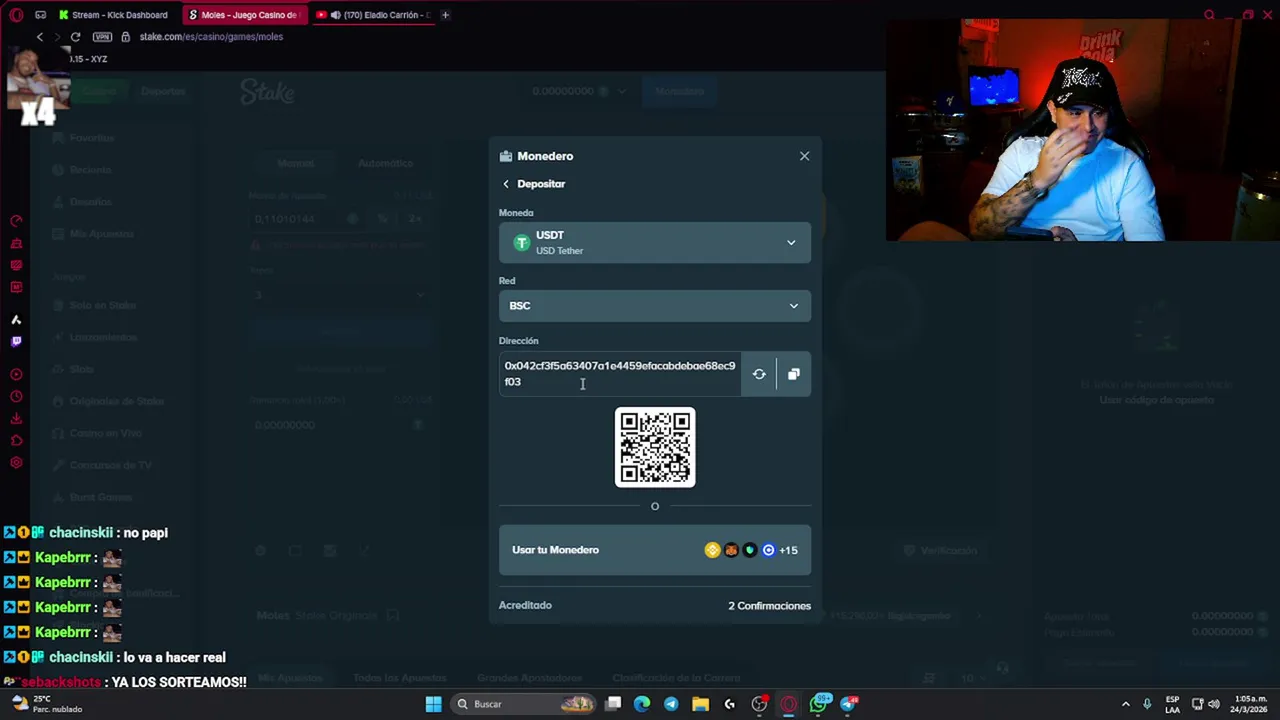Image resolution: width=1280 pixels, height=720 pixels.
Task: Switch to Eladio Carrión YouTube tab
Action: (372, 15)
